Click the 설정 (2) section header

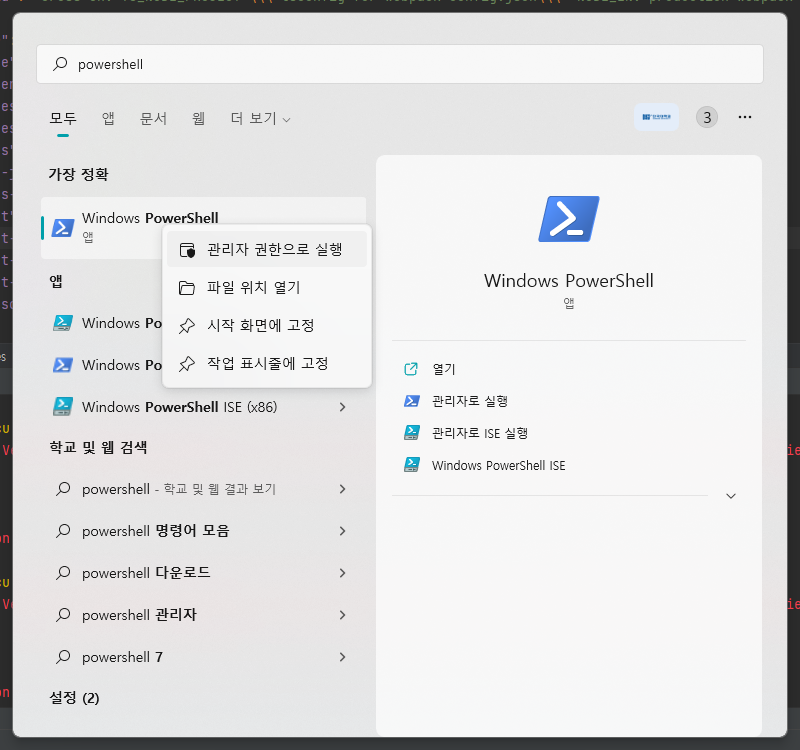(x=74, y=697)
